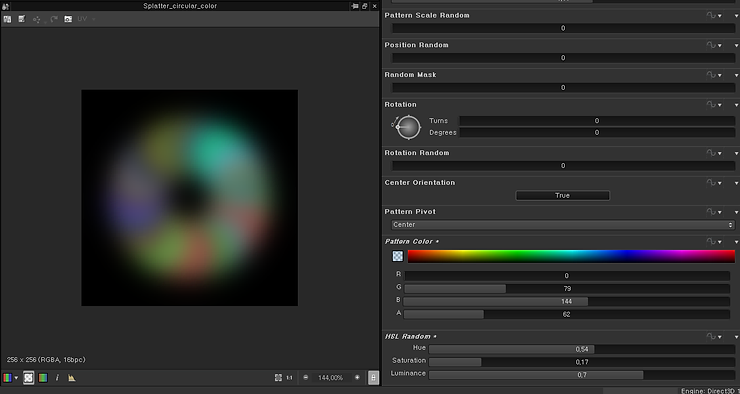Image resolution: width=740 pixels, height=394 pixels.
Task: Open the Pattern Pivot Center dropdown
Action: click(x=563, y=225)
